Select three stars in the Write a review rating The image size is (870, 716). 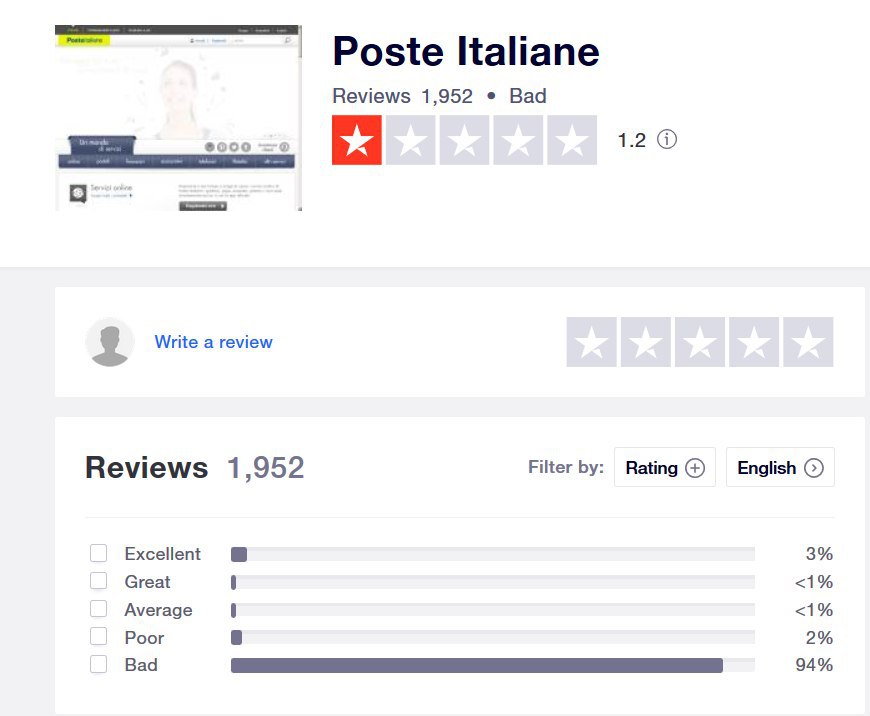click(x=700, y=342)
